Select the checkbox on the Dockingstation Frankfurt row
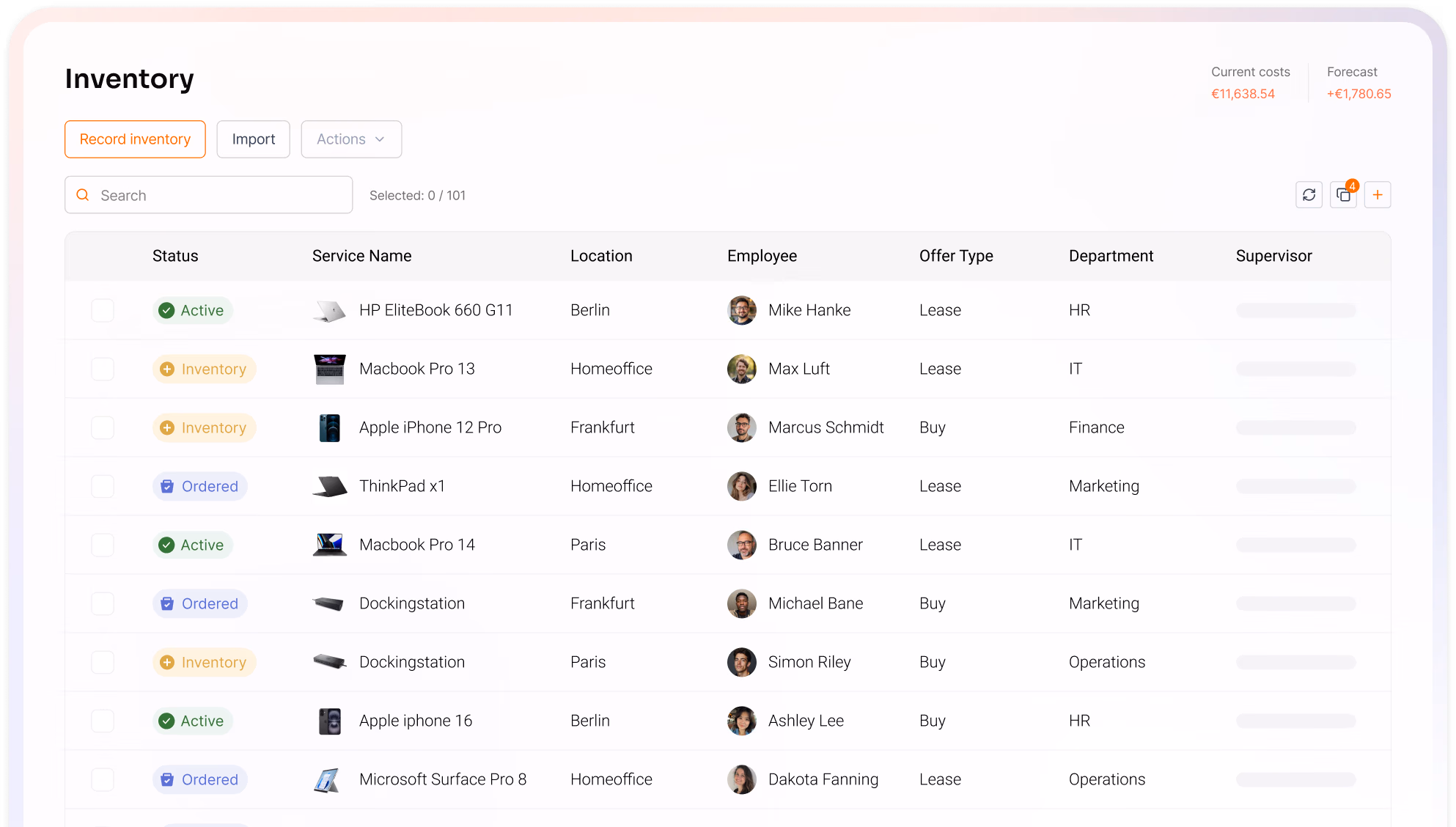This screenshot has width=1456, height=827. (x=103, y=603)
